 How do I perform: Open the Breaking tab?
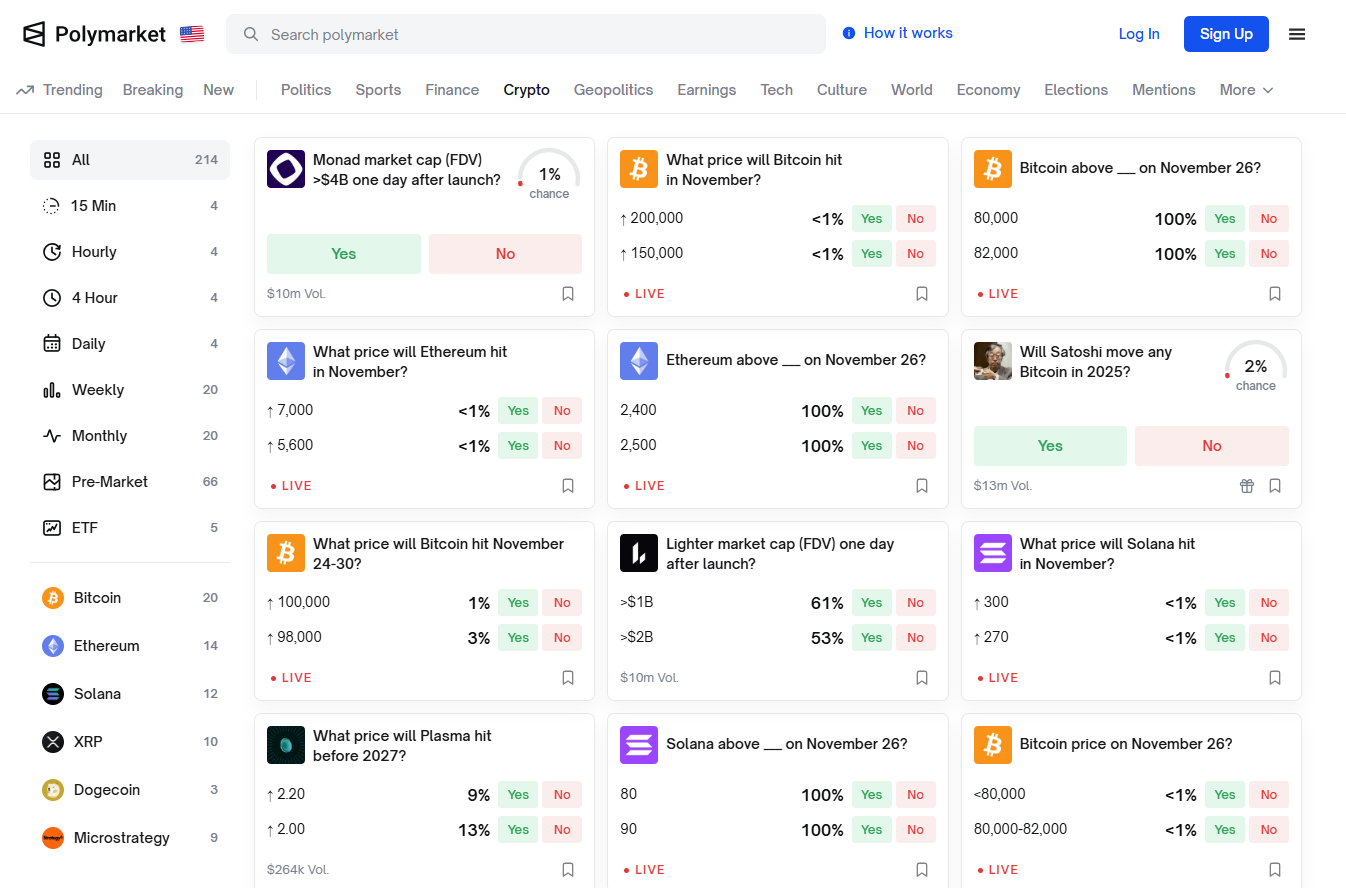(x=153, y=90)
